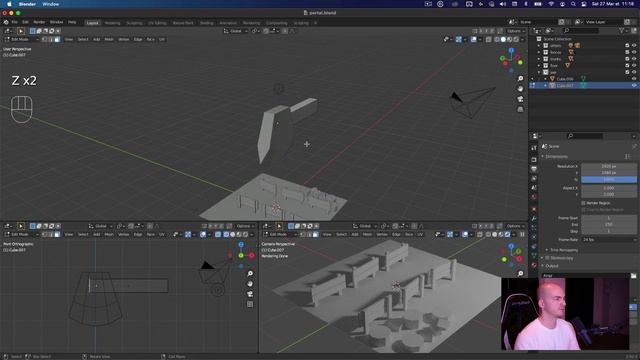Switch to the UV Editing workspace tab
Screen dimensions: 640x360
157,23
